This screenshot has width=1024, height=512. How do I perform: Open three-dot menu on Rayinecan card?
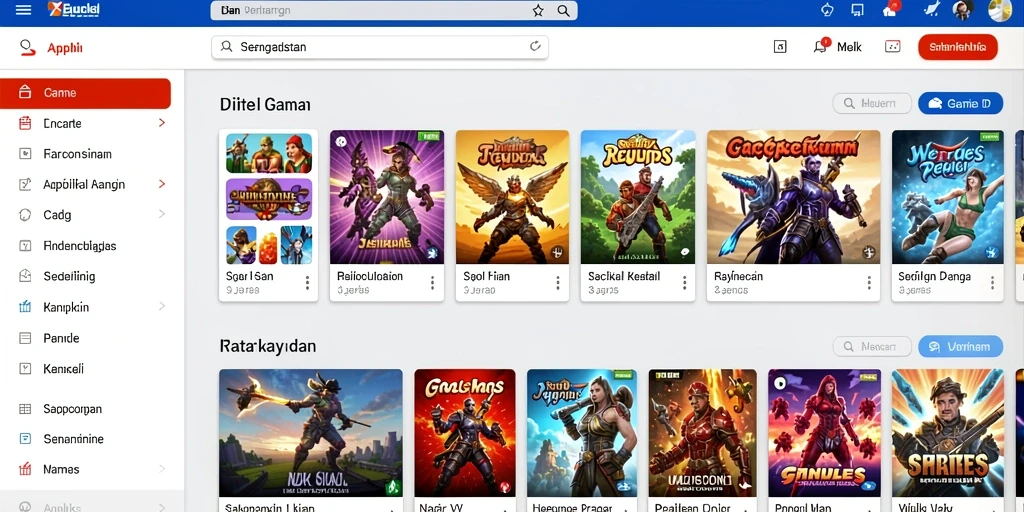pyautogui.click(x=869, y=283)
